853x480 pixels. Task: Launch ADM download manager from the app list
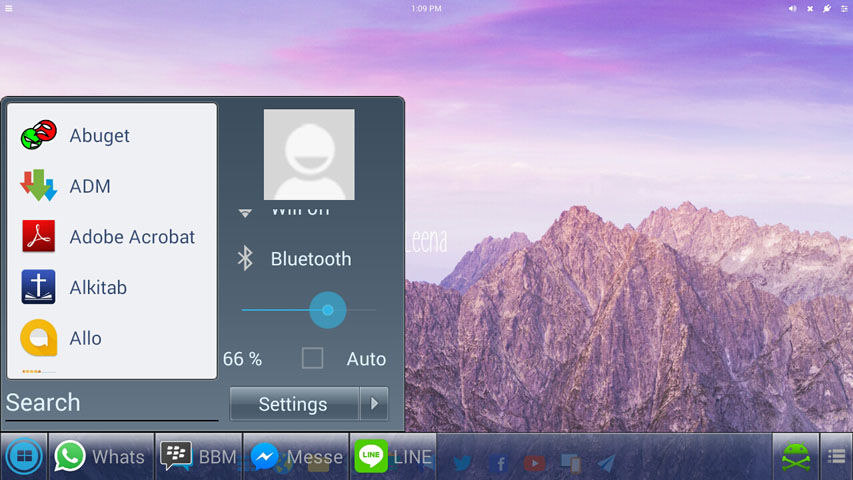coord(112,186)
